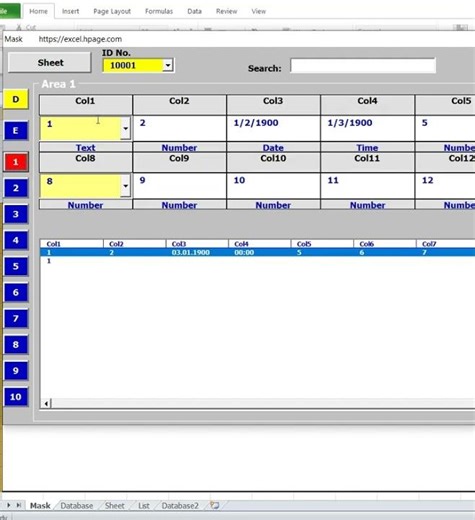Click the Col6 list column header

(385, 244)
